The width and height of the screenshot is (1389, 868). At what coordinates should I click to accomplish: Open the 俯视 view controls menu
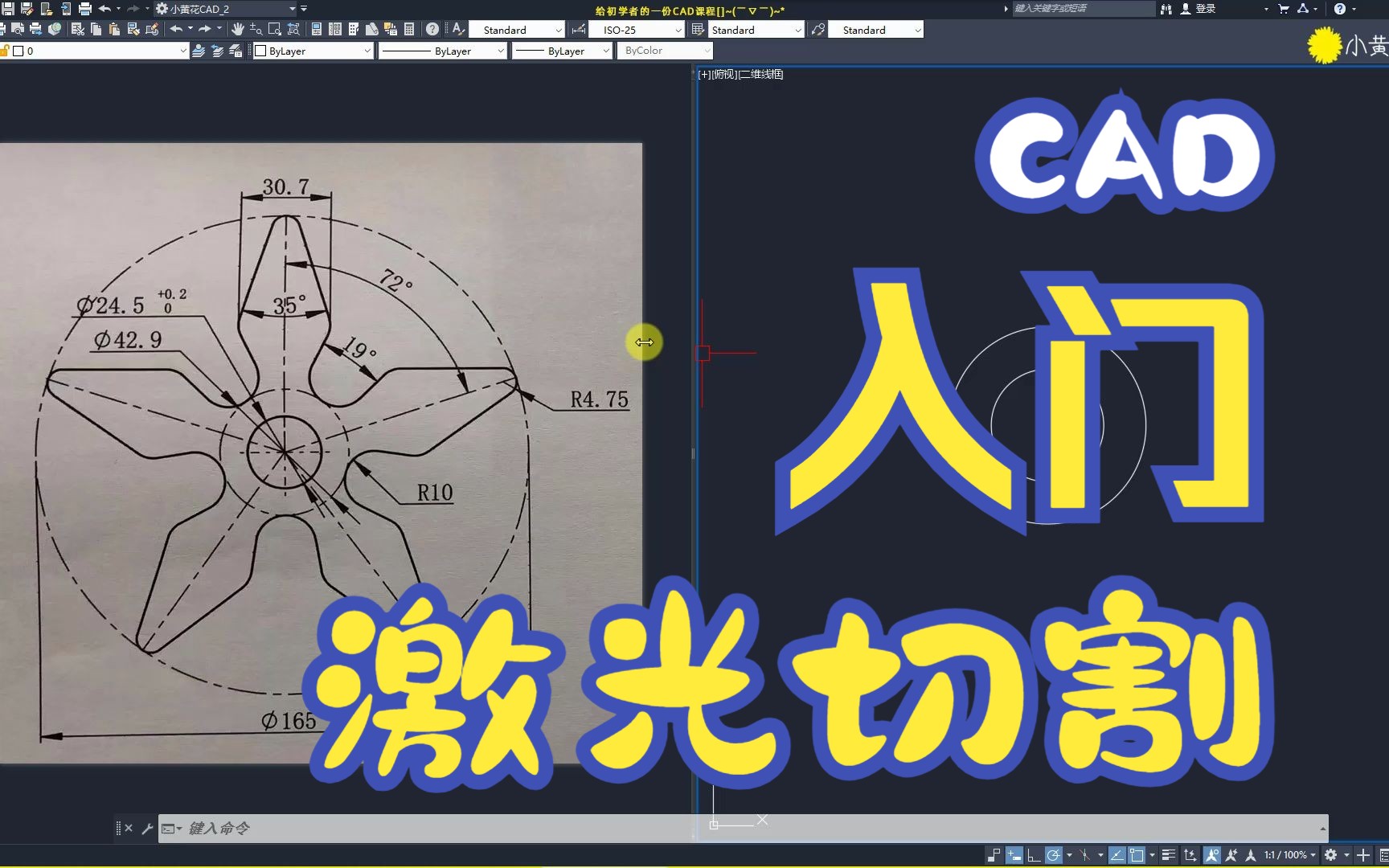pos(724,74)
